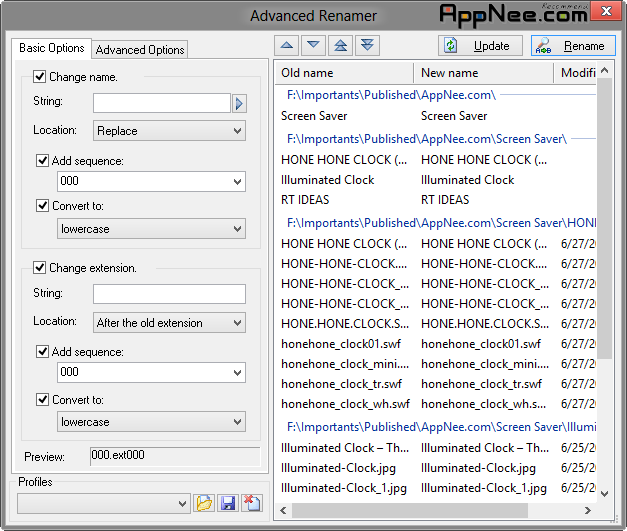Viewport: 627px width, 531px height.
Task: Open the extension Convert to lowercase dropdown
Action: [x=151, y=422]
